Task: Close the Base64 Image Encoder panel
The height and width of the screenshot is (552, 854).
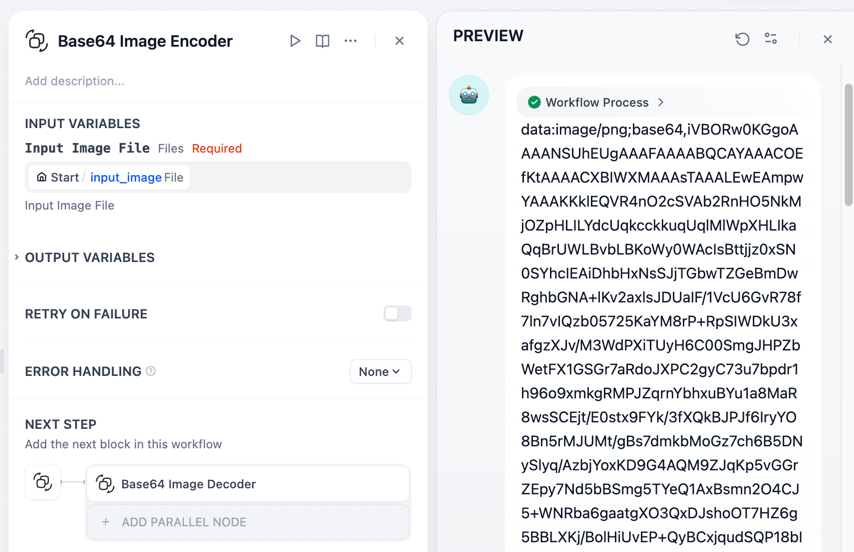Action: pyautogui.click(x=399, y=41)
